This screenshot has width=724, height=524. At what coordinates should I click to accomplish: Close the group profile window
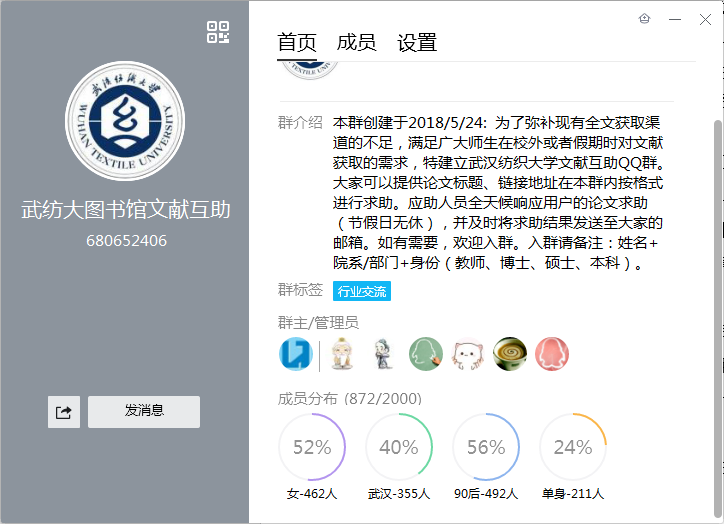(x=705, y=19)
